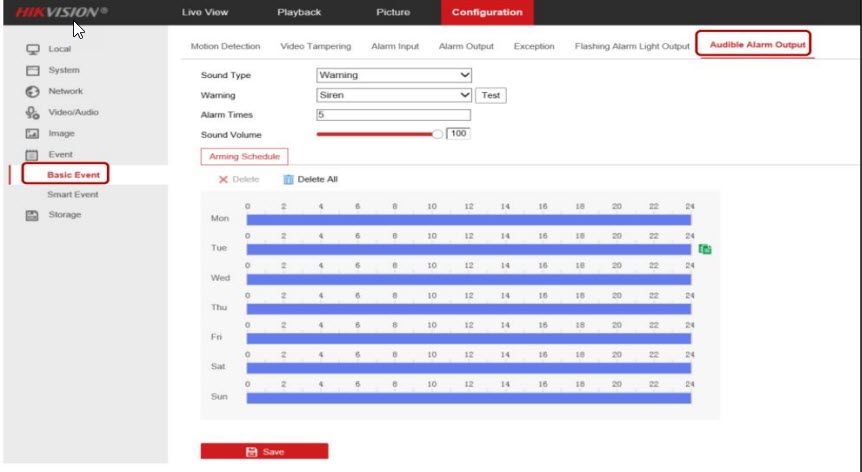Click the Sound Volume slider handle

pos(437,133)
